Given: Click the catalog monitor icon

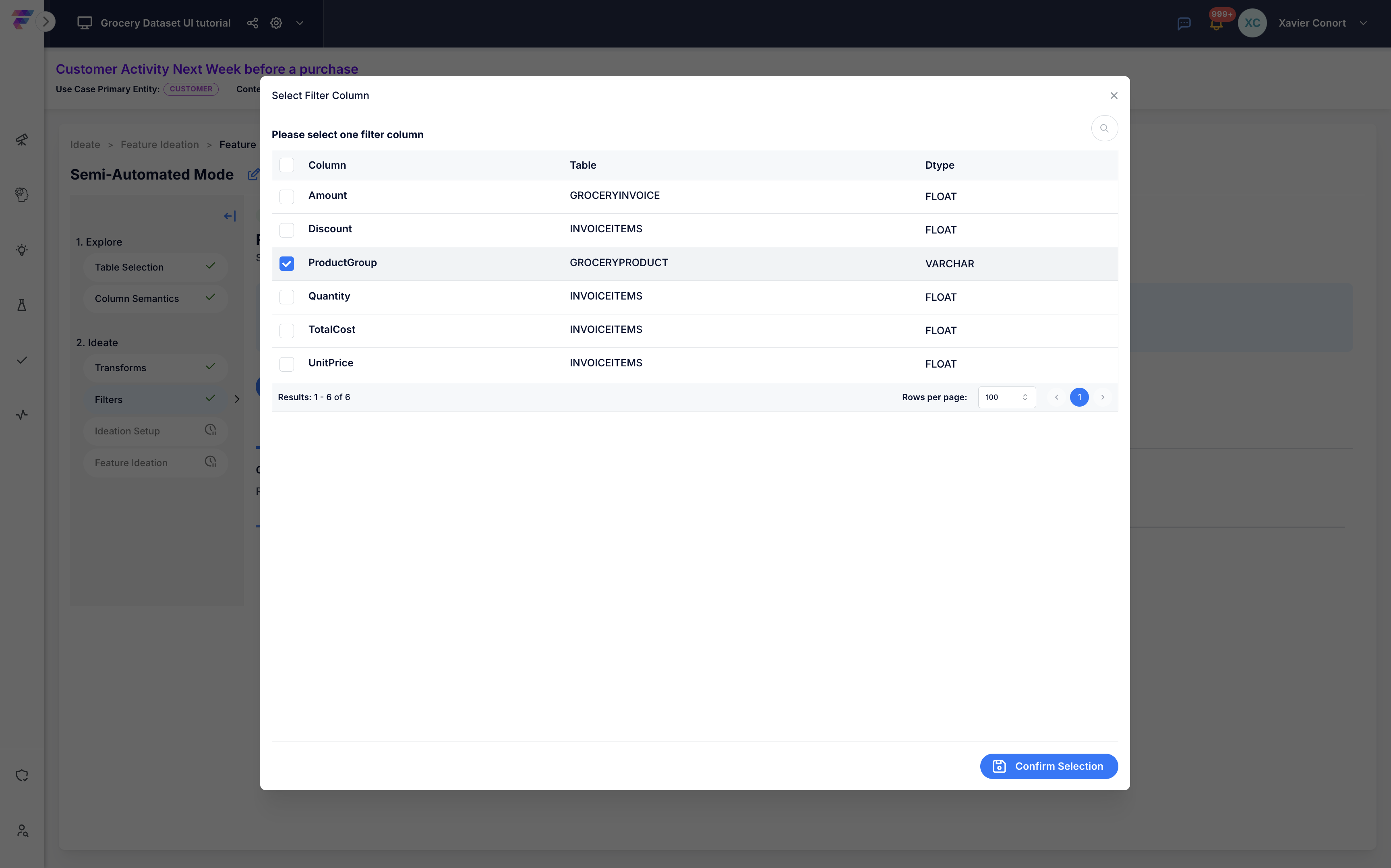Looking at the screenshot, I should pos(85,23).
